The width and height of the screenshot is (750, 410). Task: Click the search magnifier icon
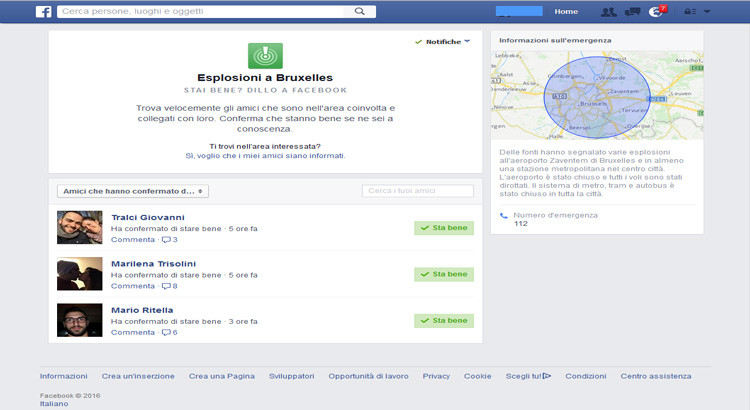[x=360, y=11]
